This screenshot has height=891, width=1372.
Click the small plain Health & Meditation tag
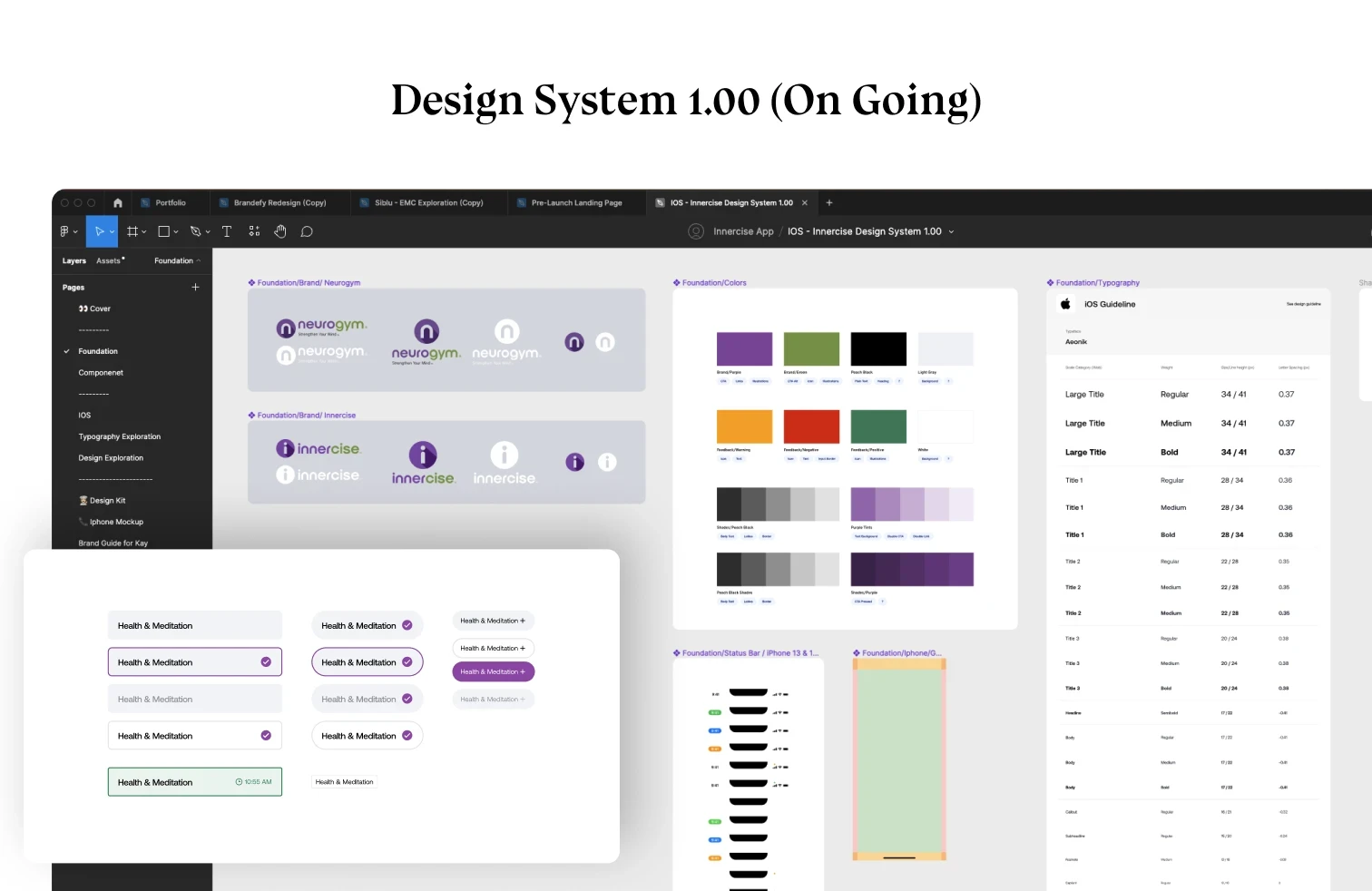click(x=345, y=782)
